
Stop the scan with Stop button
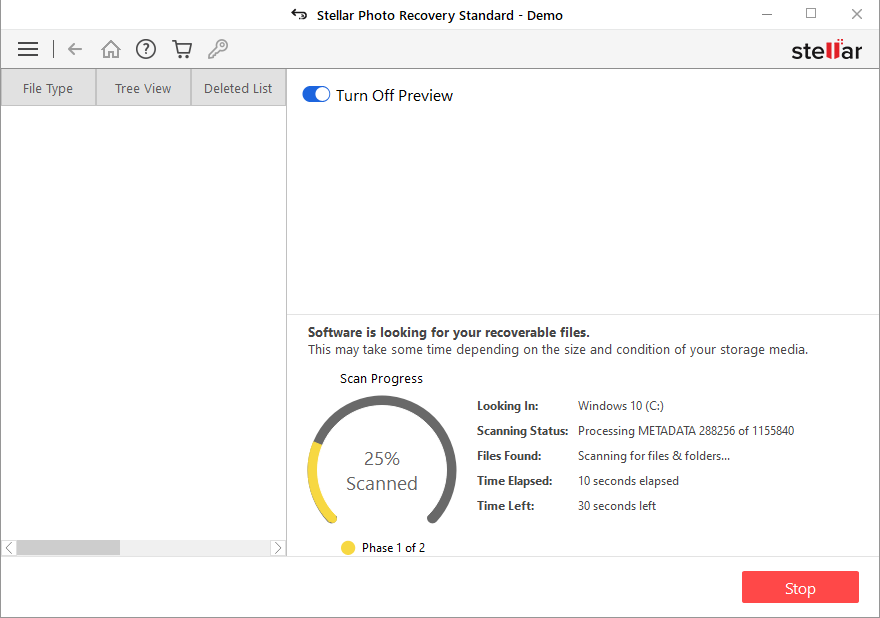click(800, 588)
